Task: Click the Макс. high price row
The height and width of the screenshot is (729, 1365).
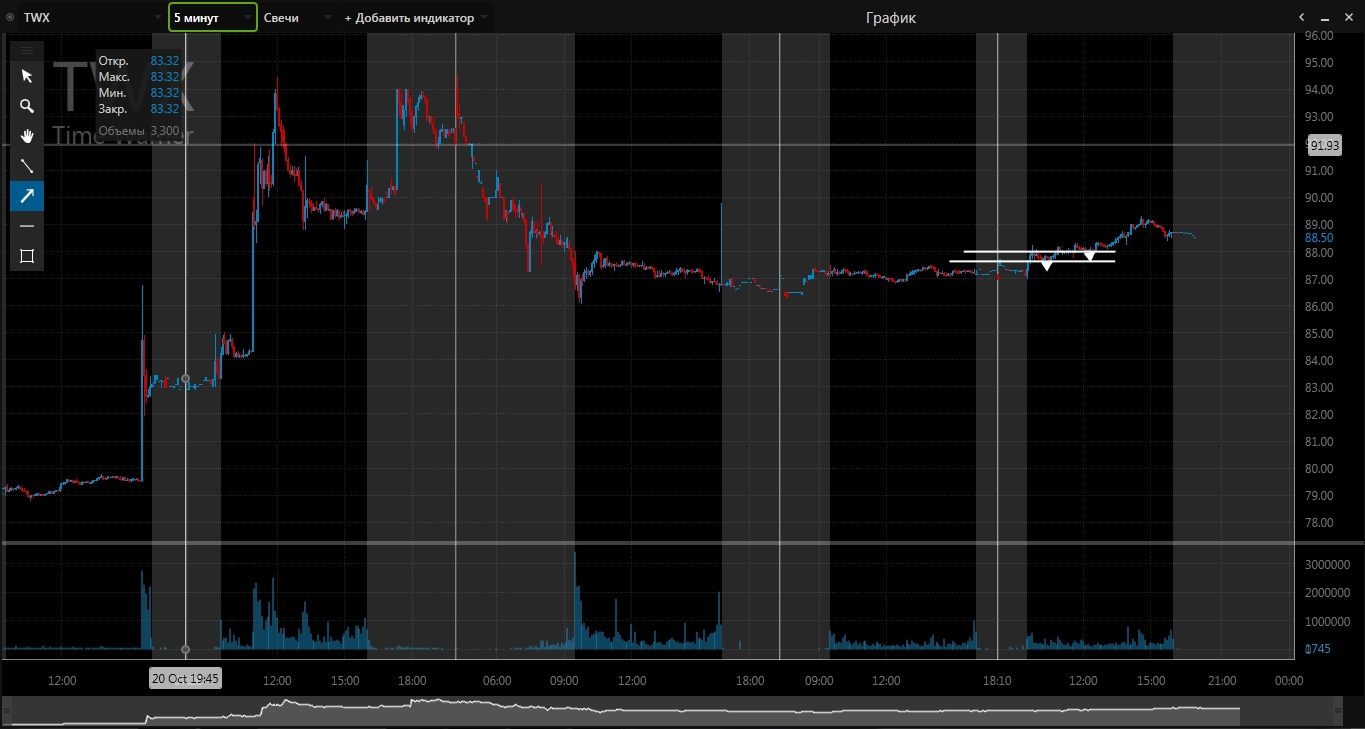Action: click(138, 77)
